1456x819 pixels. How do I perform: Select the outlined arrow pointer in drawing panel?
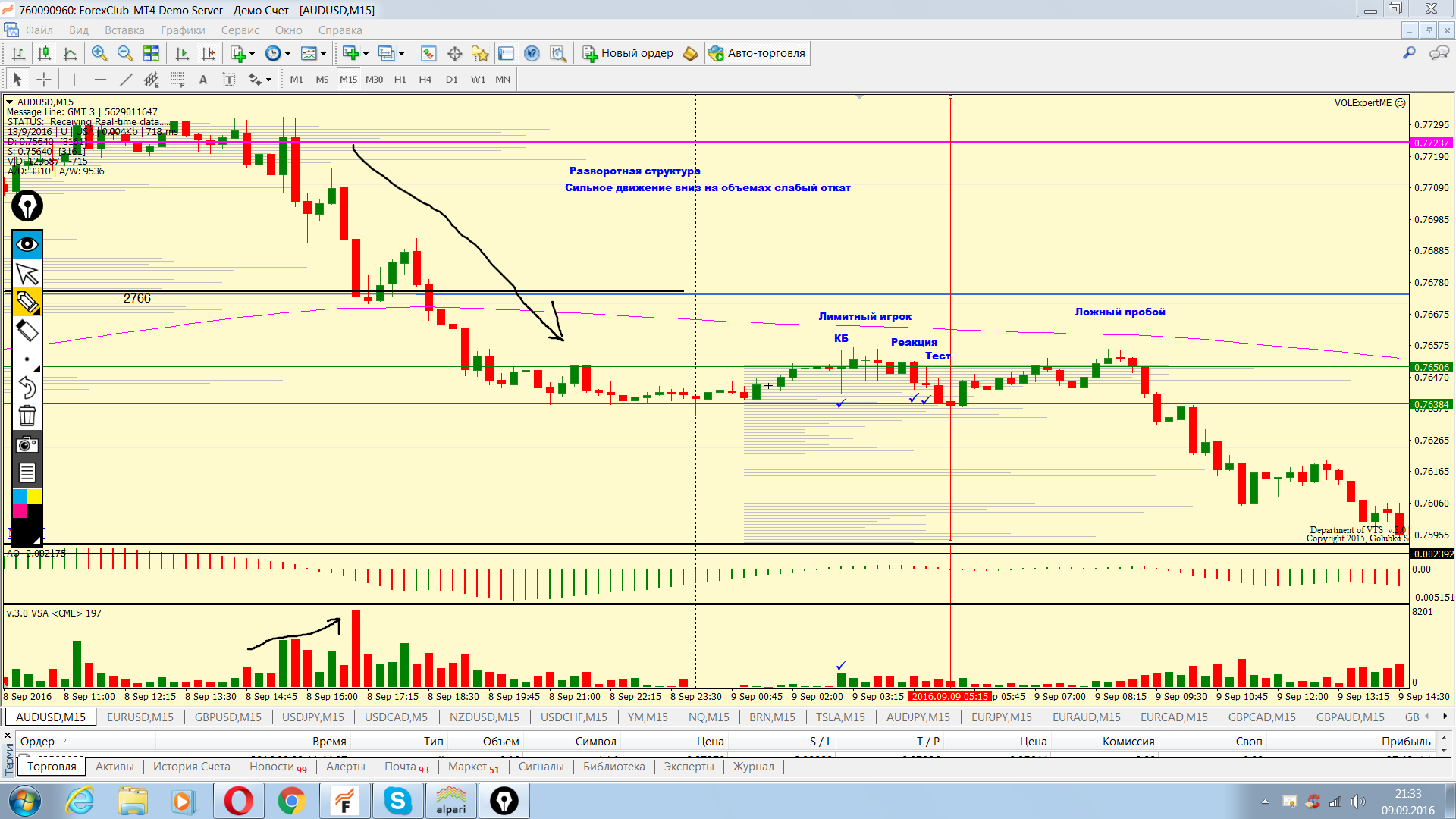(x=27, y=274)
